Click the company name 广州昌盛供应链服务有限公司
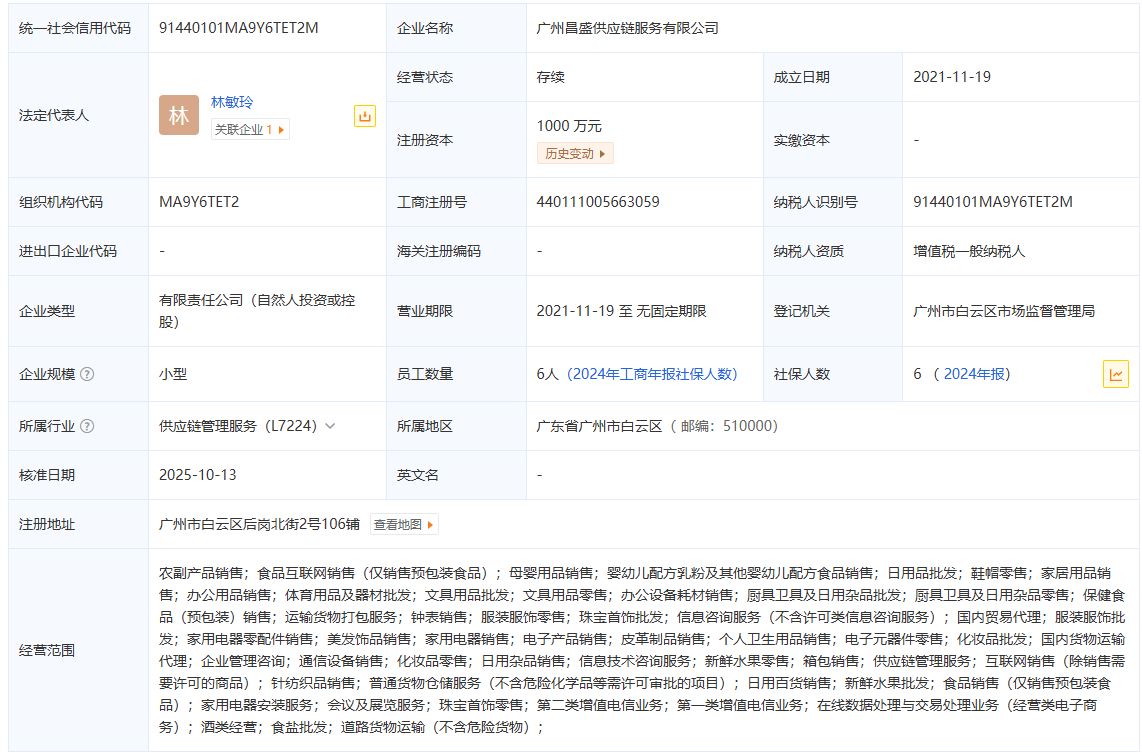 628,28
